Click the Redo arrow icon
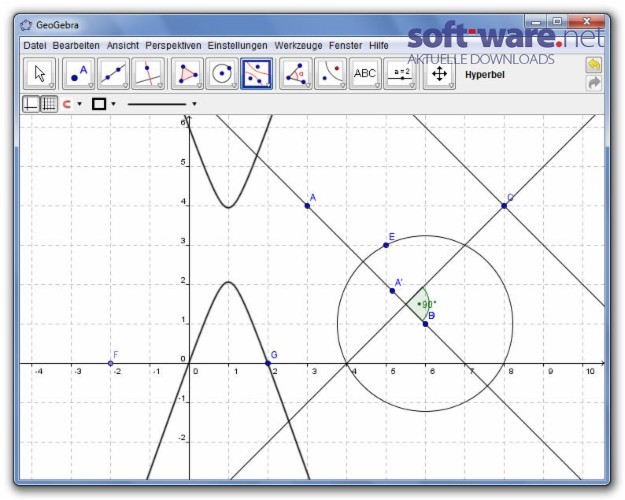The height and width of the screenshot is (500, 625). (594, 83)
